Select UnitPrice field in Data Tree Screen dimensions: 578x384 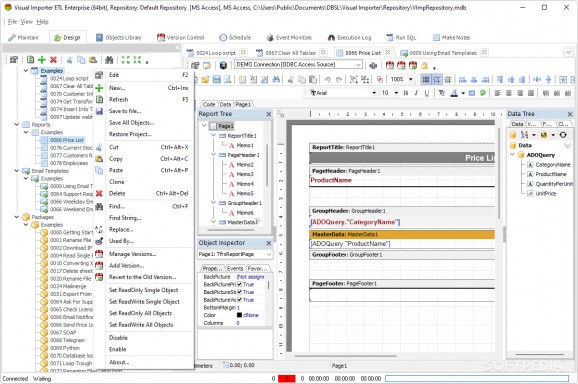[x=546, y=193]
